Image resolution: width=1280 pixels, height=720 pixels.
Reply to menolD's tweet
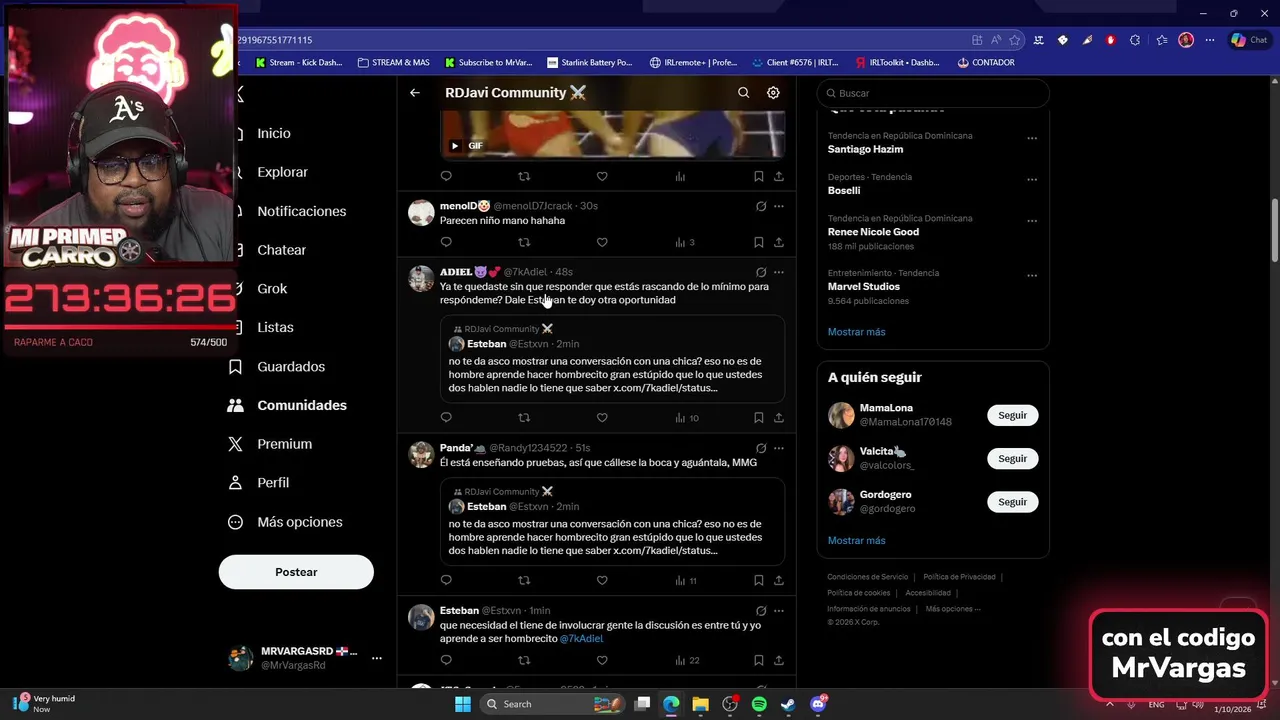(x=446, y=242)
